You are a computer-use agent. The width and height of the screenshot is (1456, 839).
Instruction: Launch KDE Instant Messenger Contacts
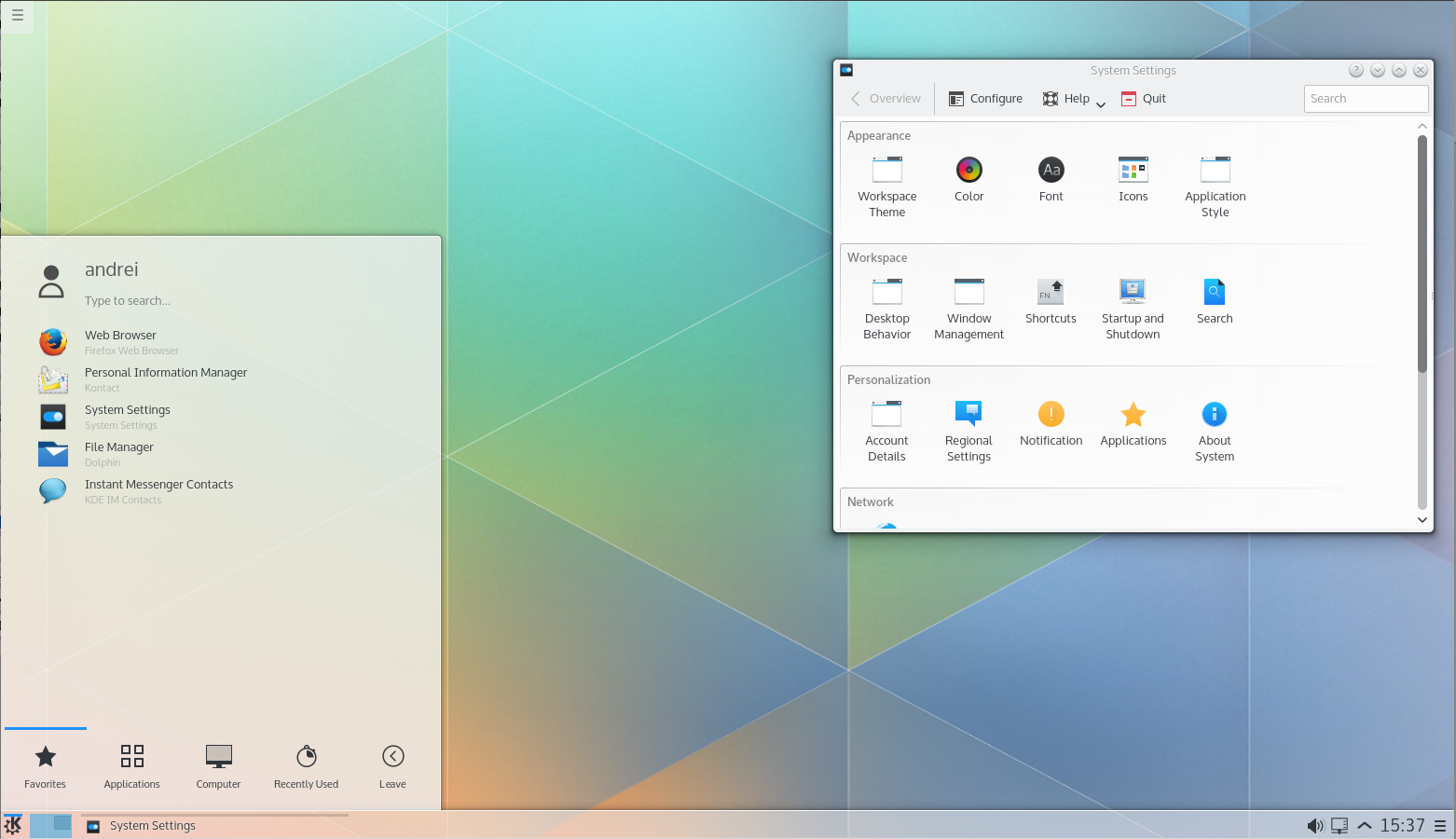220,491
